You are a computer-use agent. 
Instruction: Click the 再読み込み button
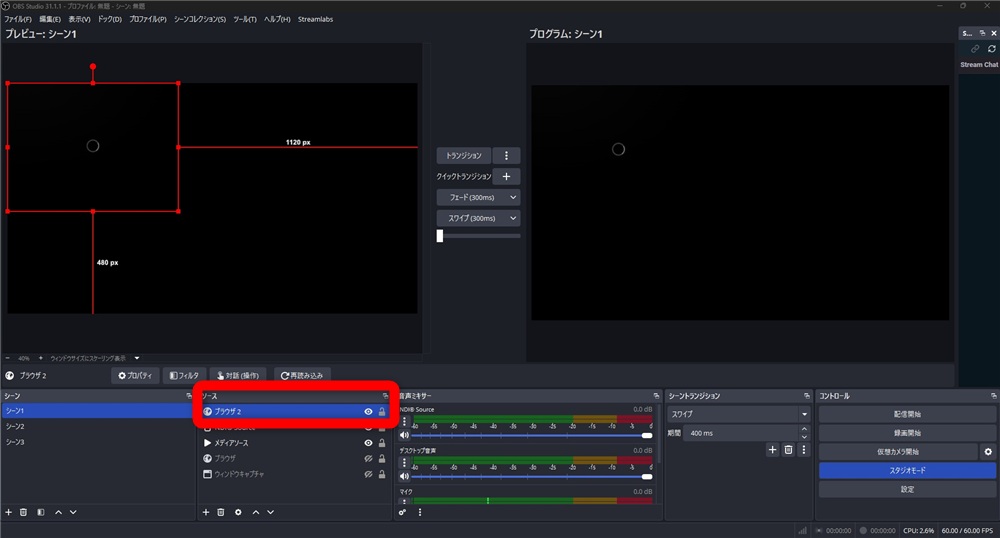(302, 376)
